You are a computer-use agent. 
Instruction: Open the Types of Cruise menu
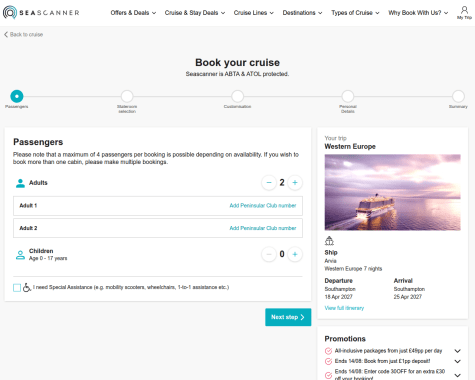355,13
